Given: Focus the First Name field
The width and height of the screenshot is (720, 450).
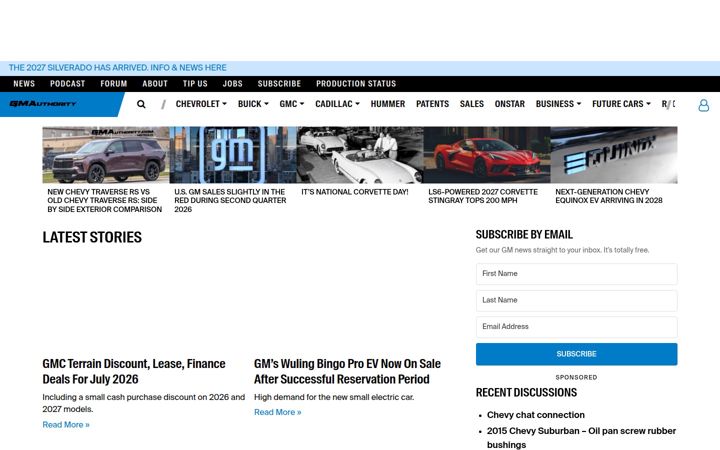Looking at the screenshot, I should coord(576,274).
